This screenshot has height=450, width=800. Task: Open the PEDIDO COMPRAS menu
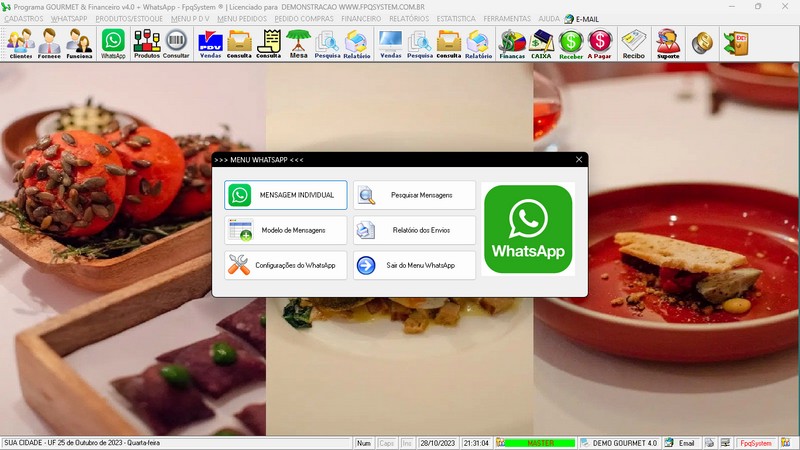pos(304,19)
